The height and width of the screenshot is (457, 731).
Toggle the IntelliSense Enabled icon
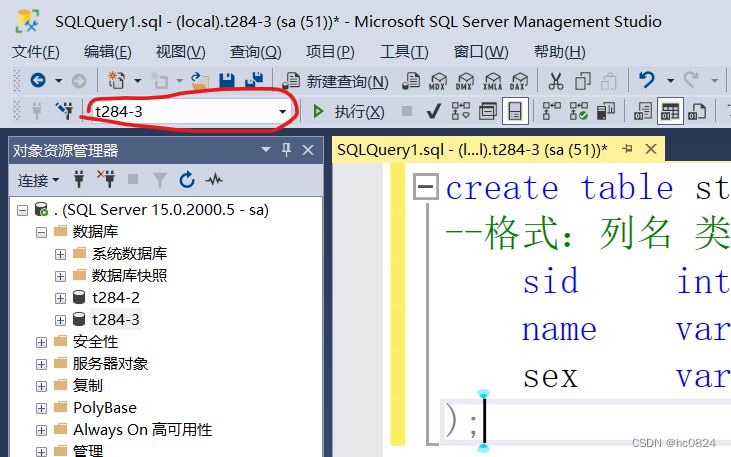coord(515,111)
